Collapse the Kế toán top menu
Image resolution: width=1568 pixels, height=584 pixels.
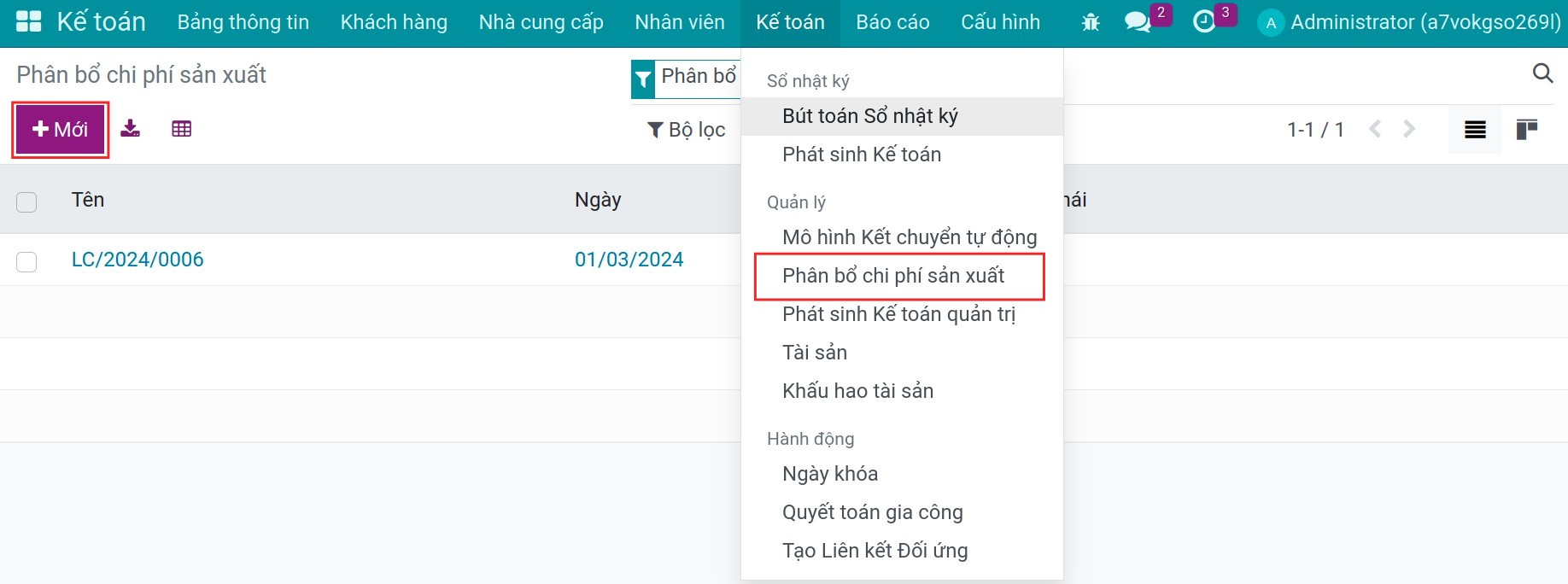click(791, 22)
